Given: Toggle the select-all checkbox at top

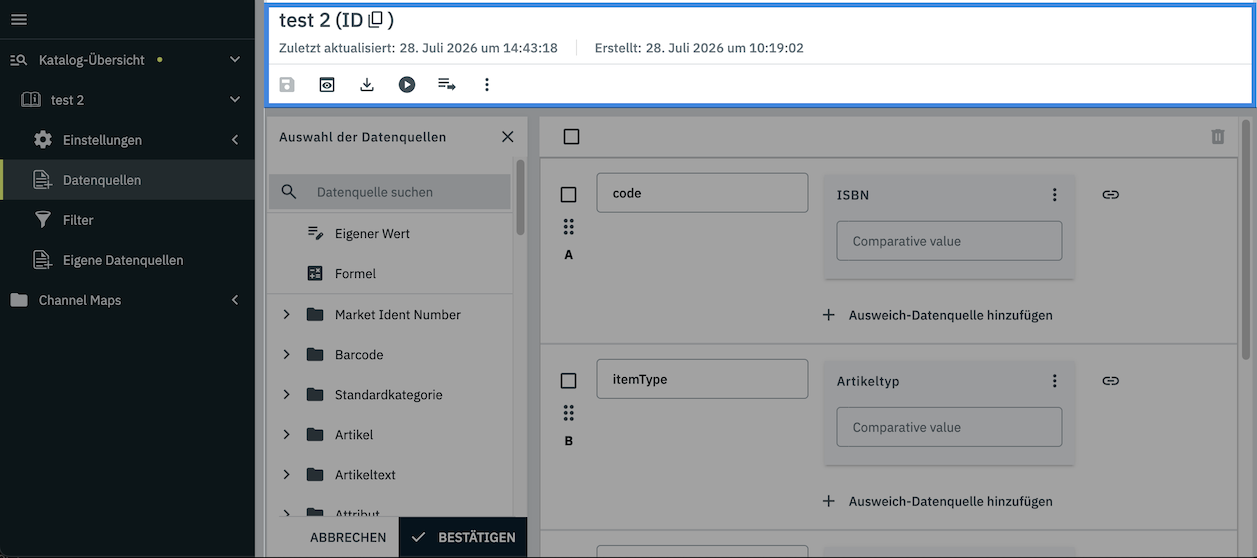Looking at the screenshot, I should (x=571, y=137).
